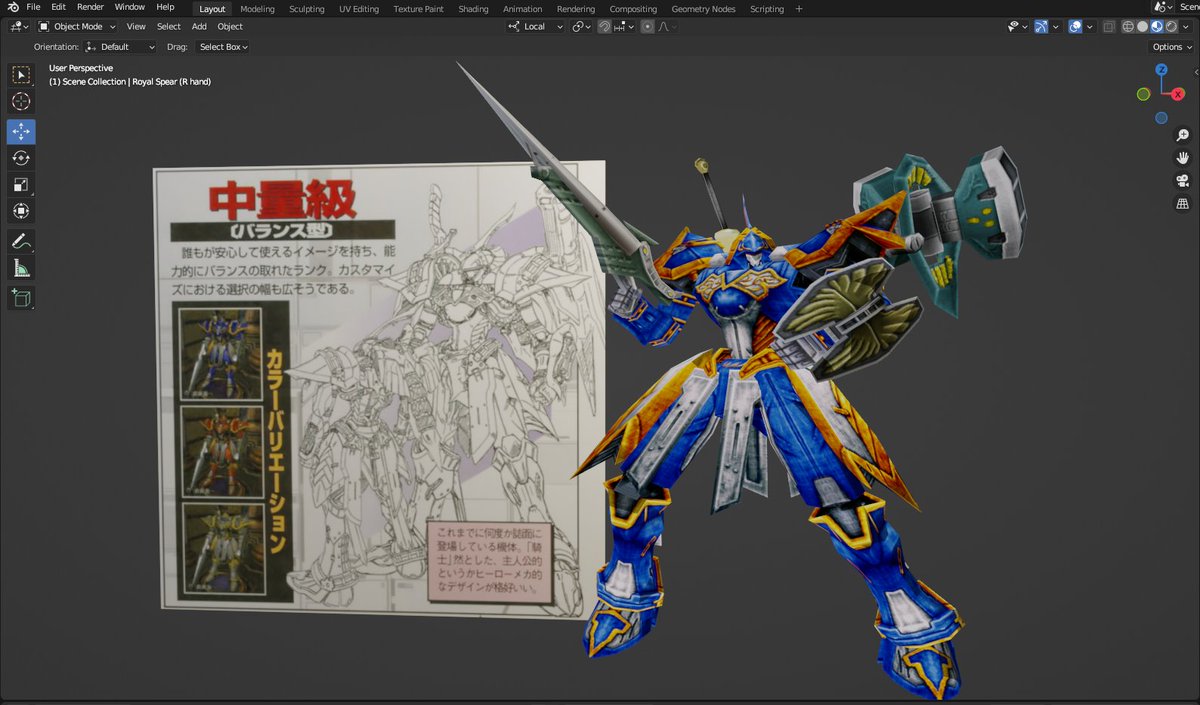
Task: Open the Drag Select Box dropdown
Action: 222,47
